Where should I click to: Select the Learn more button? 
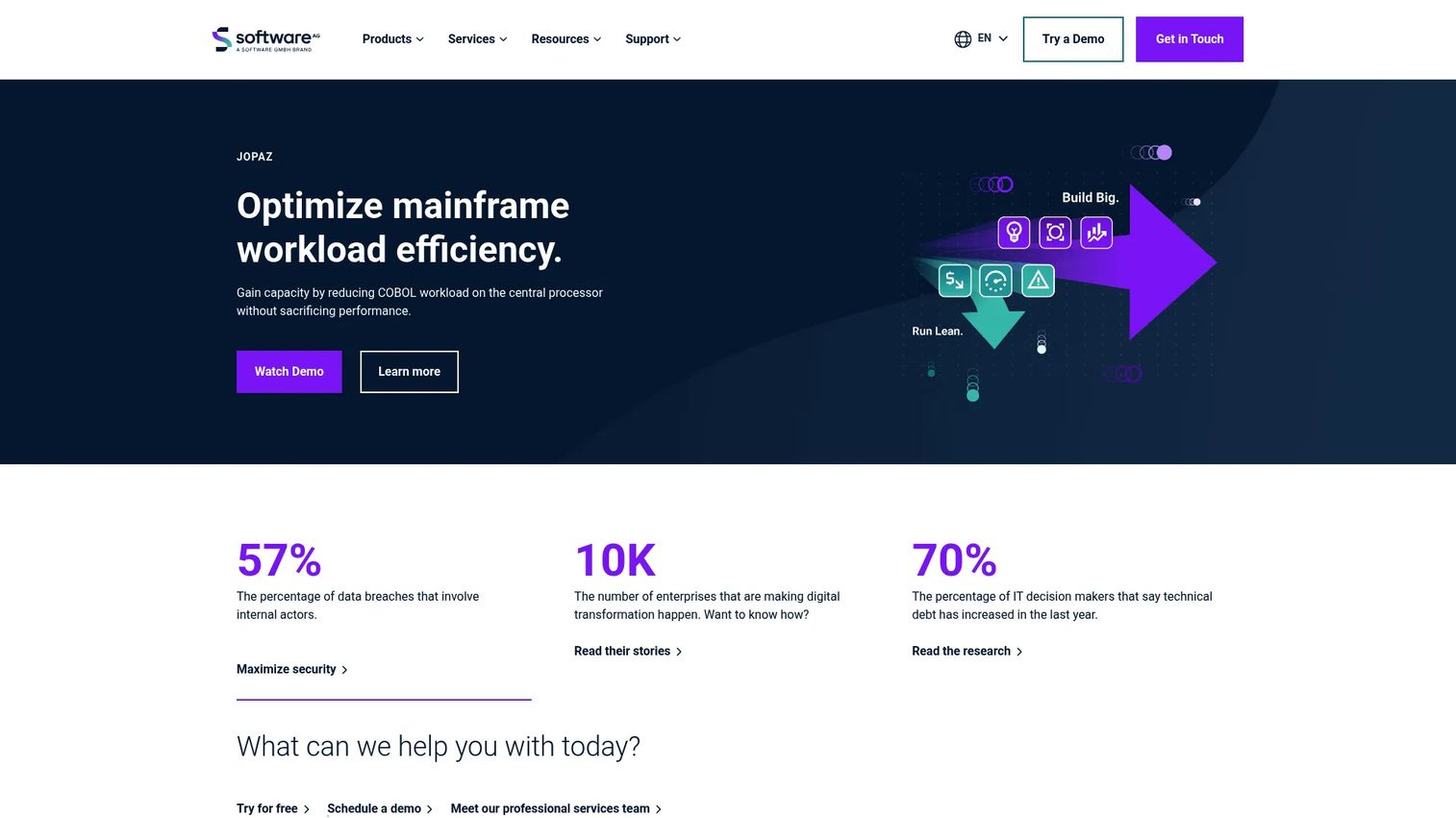(x=410, y=372)
